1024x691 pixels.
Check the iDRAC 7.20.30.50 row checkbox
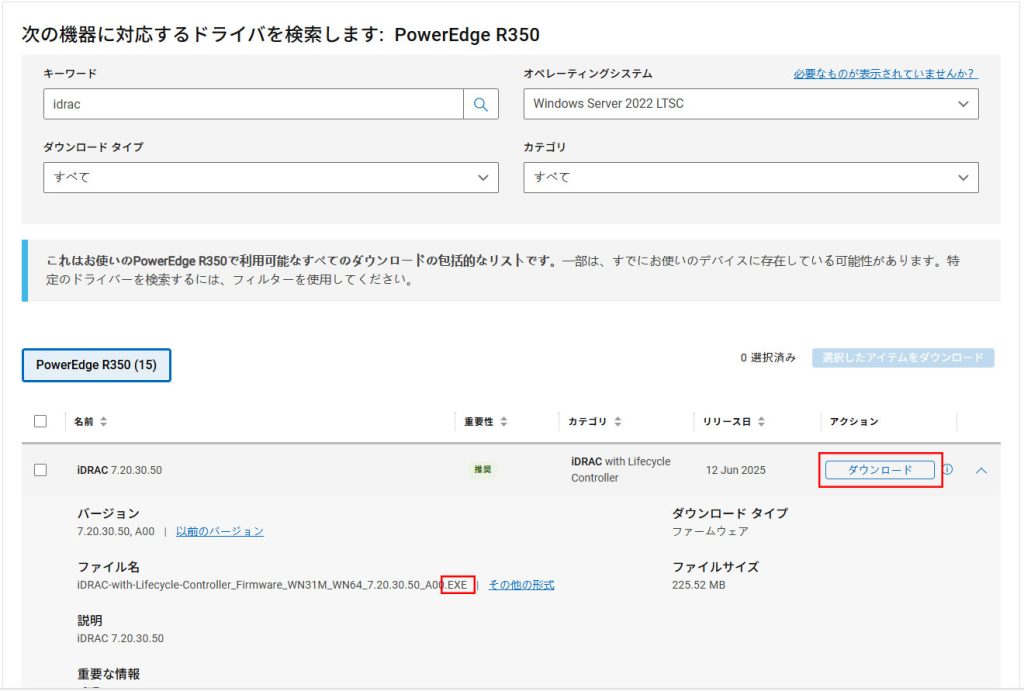click(x=40, y=470)
